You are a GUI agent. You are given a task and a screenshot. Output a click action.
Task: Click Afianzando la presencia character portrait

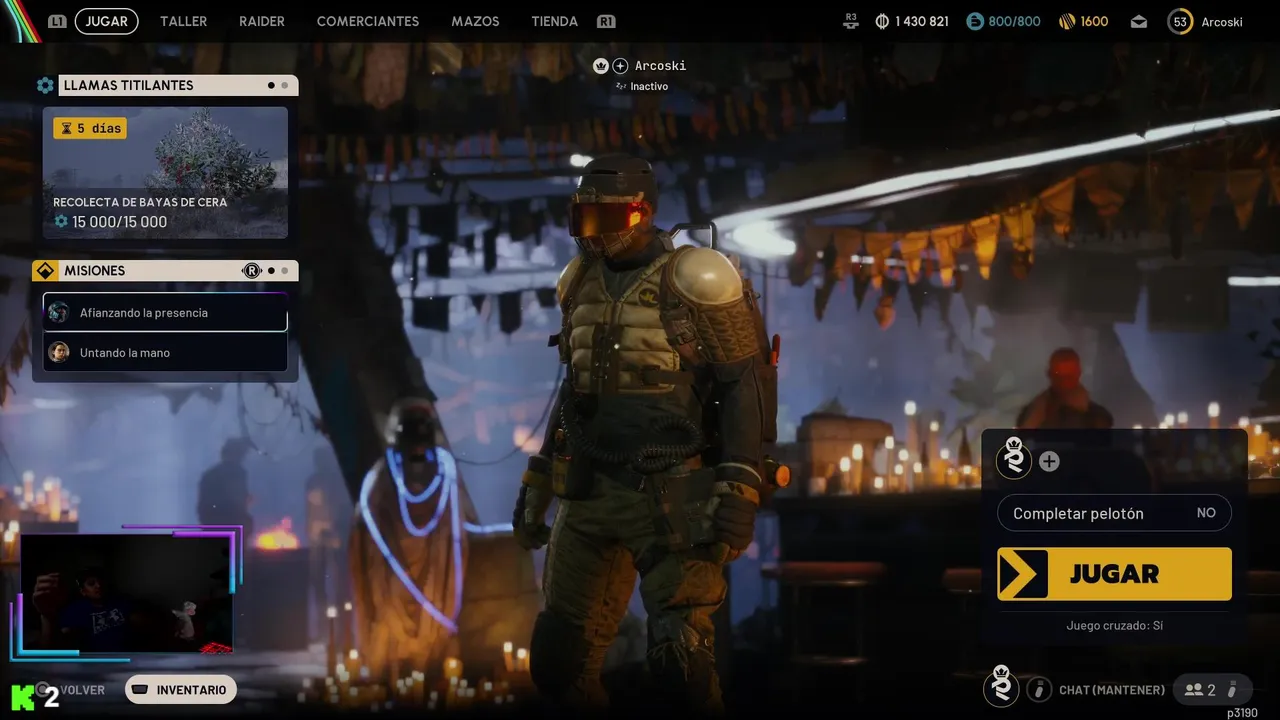pyautogui.click(x=59, y=313)
